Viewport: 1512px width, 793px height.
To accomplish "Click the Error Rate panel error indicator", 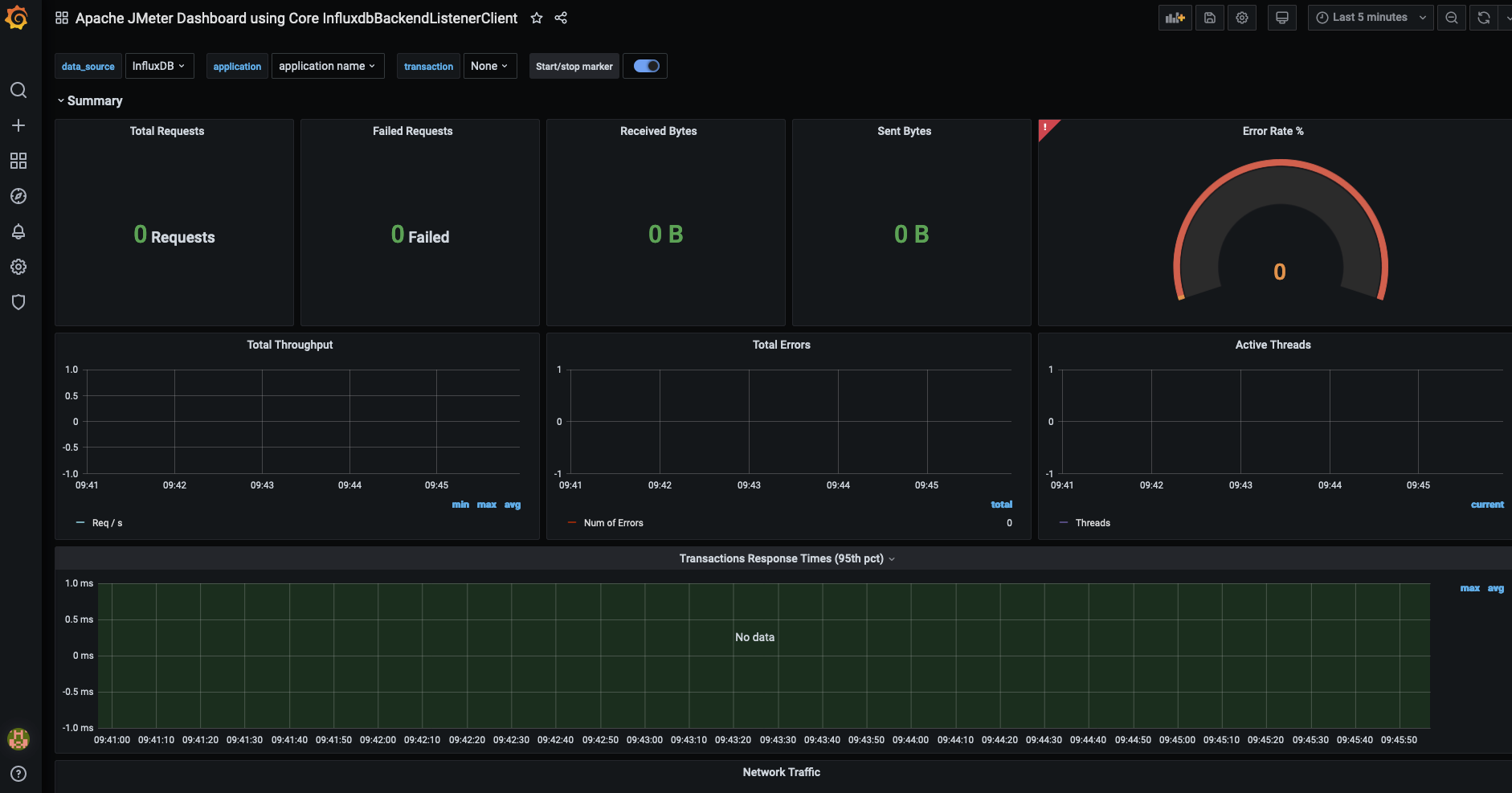I will pos(1046,127).
